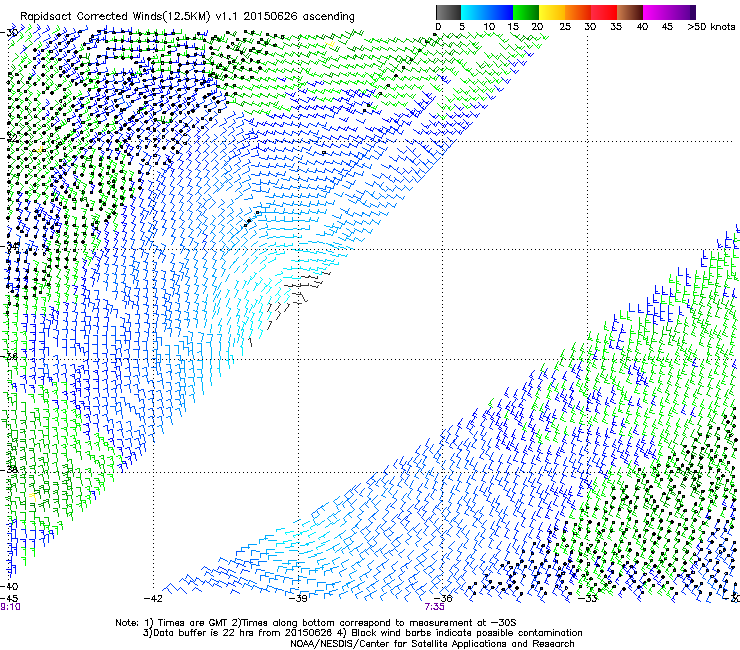
Task: Click the -45 longitude label on bottom axis
Action: click(9, 599)
